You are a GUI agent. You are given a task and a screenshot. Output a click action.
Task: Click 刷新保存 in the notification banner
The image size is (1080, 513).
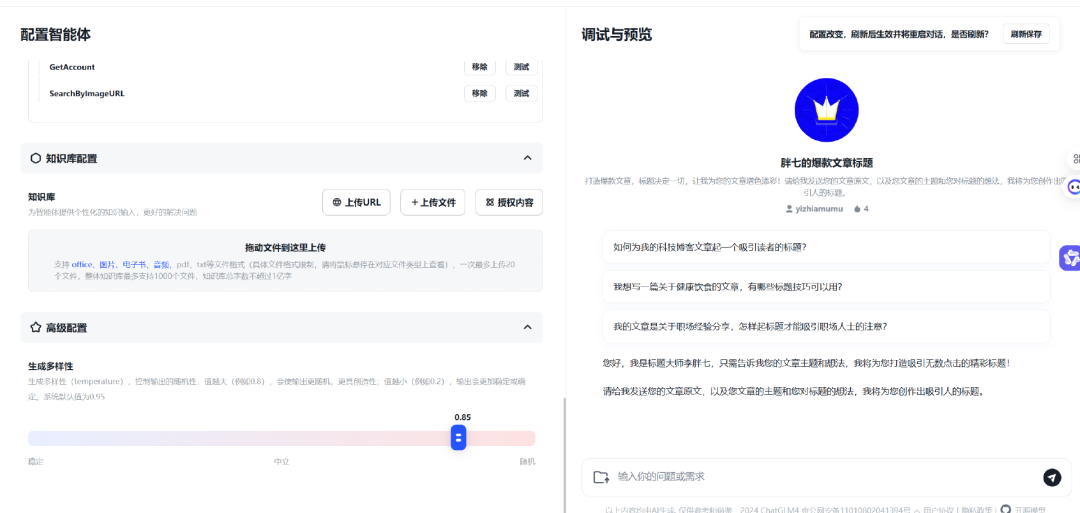(x=1026, y=34)
